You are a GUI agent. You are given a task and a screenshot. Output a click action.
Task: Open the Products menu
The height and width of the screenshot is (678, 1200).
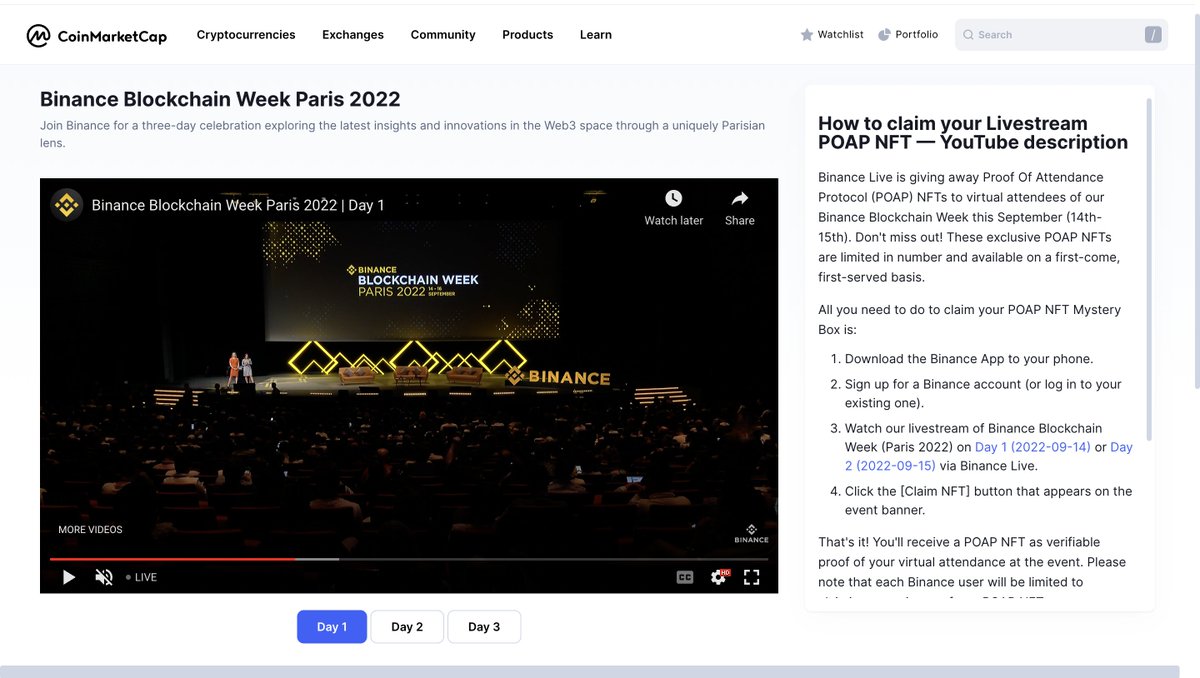528,35
